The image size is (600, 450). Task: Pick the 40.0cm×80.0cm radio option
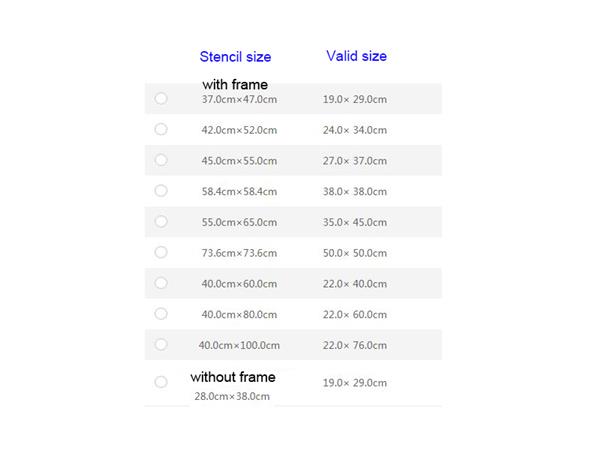click(161, 314)
